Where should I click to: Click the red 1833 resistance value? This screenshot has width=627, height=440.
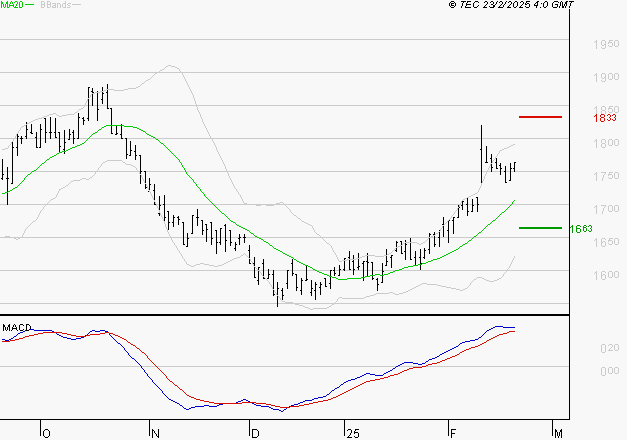605,118
